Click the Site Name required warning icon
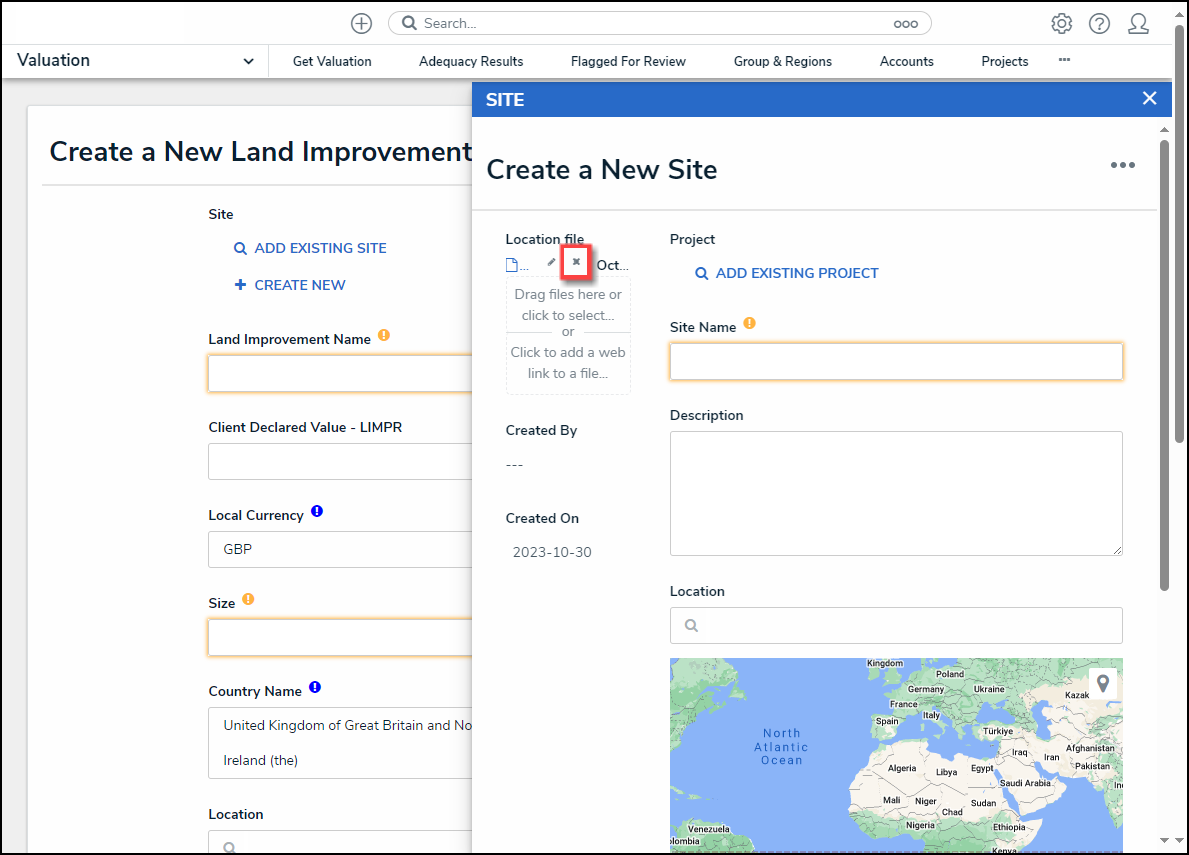The width and height of the screenshot is (1189, 855). (749, 324)
